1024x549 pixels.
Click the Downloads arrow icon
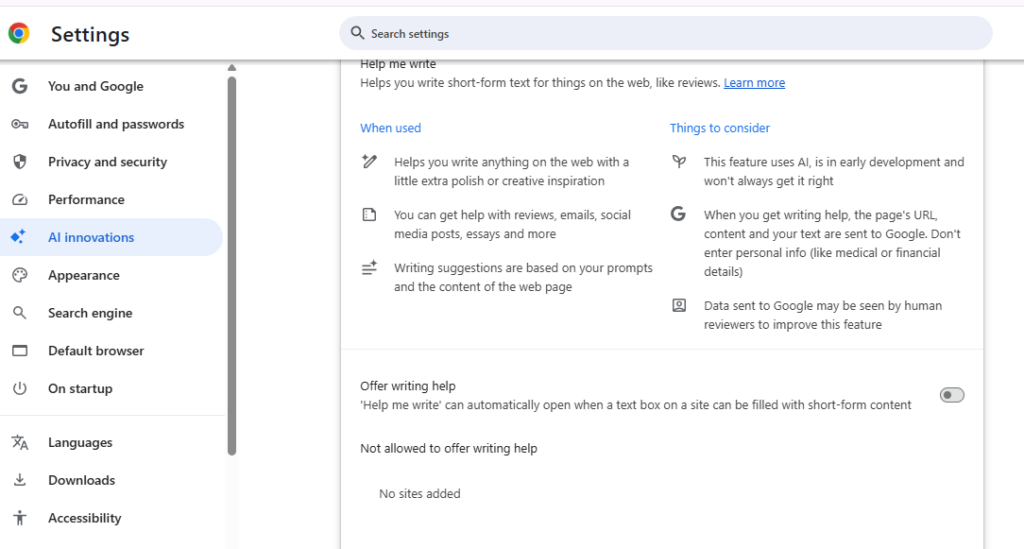[x=19, y=481]
